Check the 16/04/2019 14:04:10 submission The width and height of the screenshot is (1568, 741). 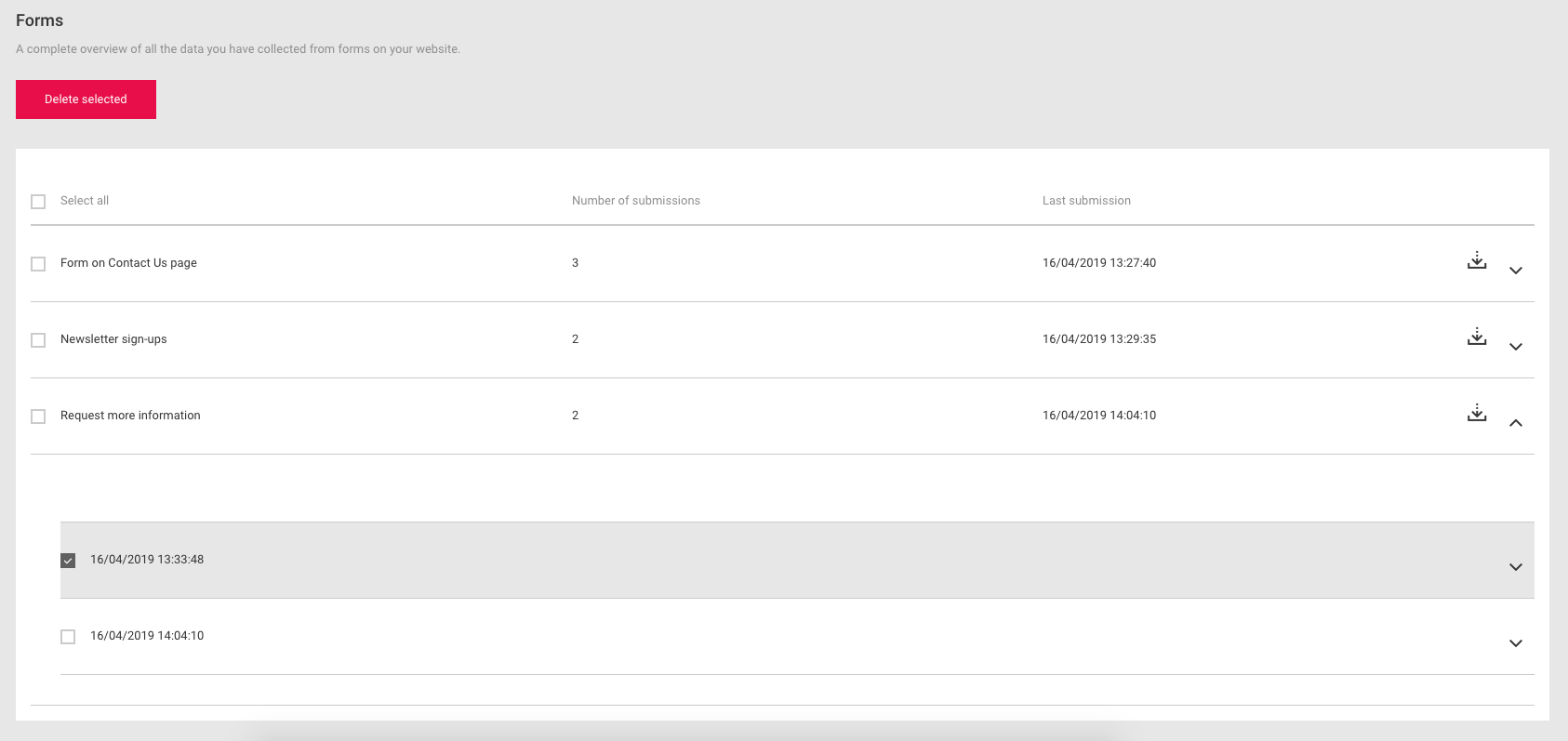[68, 637]
